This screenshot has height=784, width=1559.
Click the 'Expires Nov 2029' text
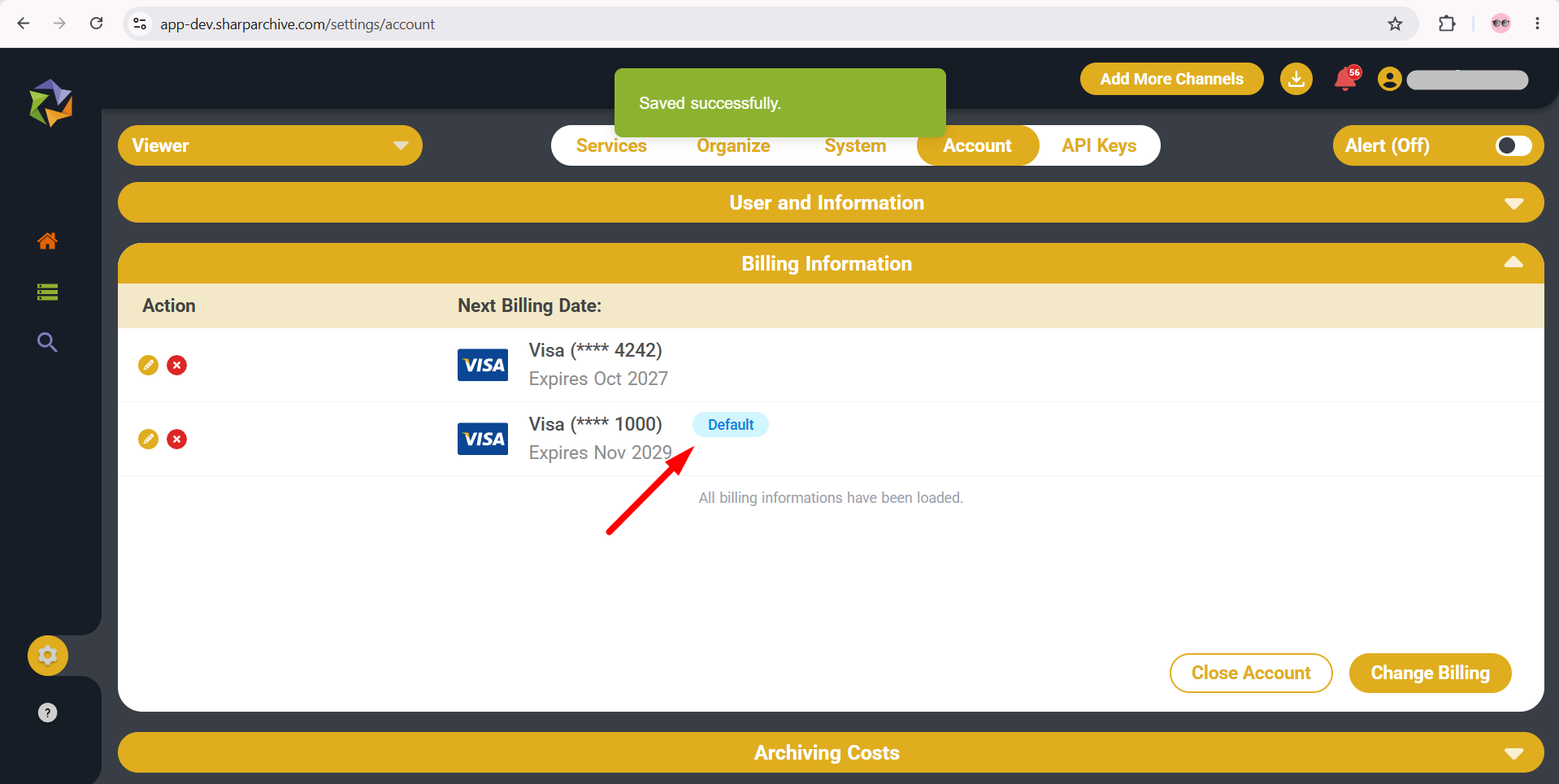click(x=601, y=453)
